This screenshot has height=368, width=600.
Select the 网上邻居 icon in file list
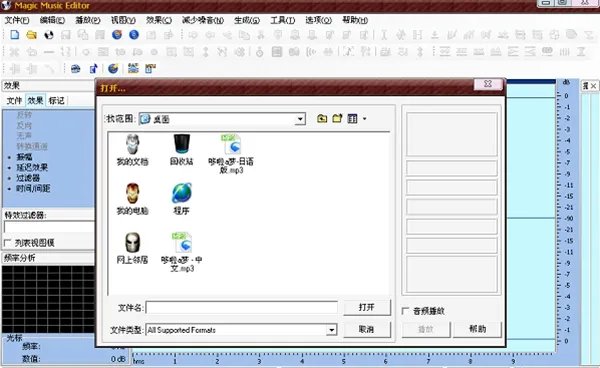tap(132, 248)
